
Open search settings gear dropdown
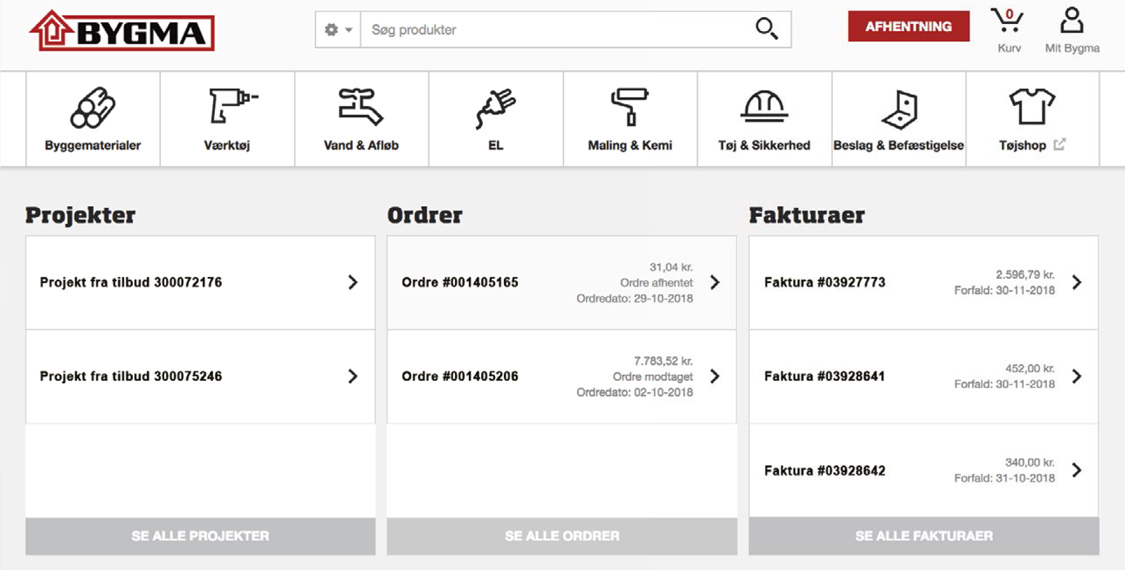click(x=338, y=30)
